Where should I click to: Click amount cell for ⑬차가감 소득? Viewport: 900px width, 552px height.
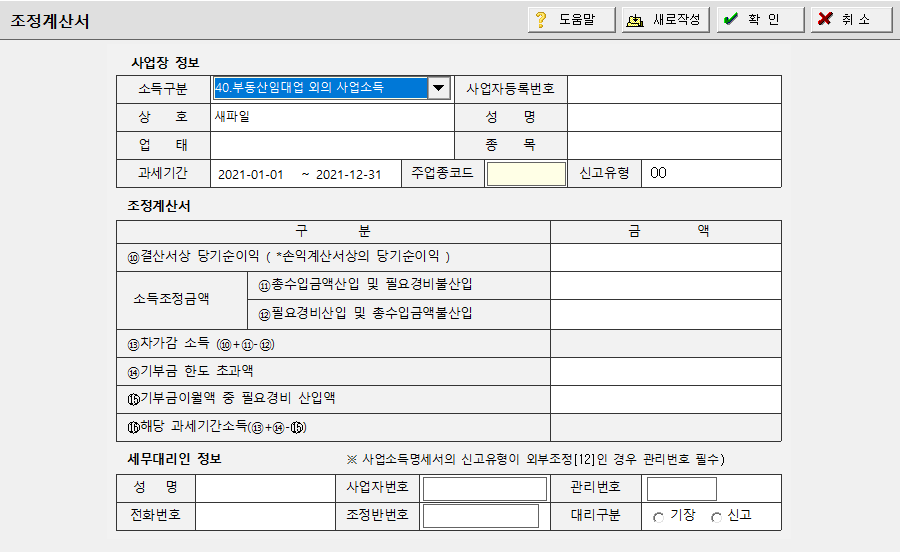point(666,344)
